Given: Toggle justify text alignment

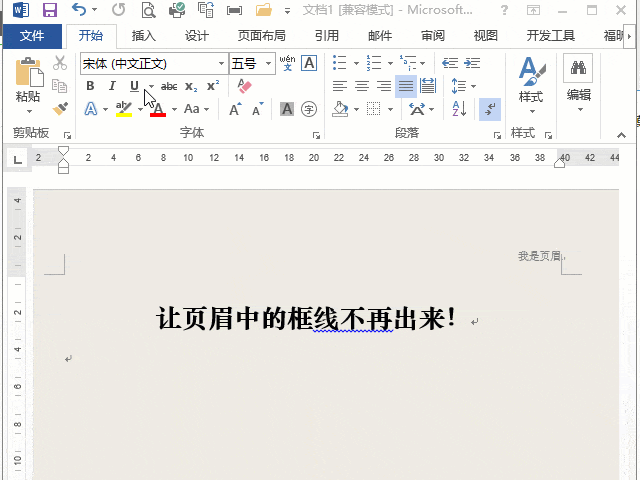Looking at the screenshot, I should 406,86.
